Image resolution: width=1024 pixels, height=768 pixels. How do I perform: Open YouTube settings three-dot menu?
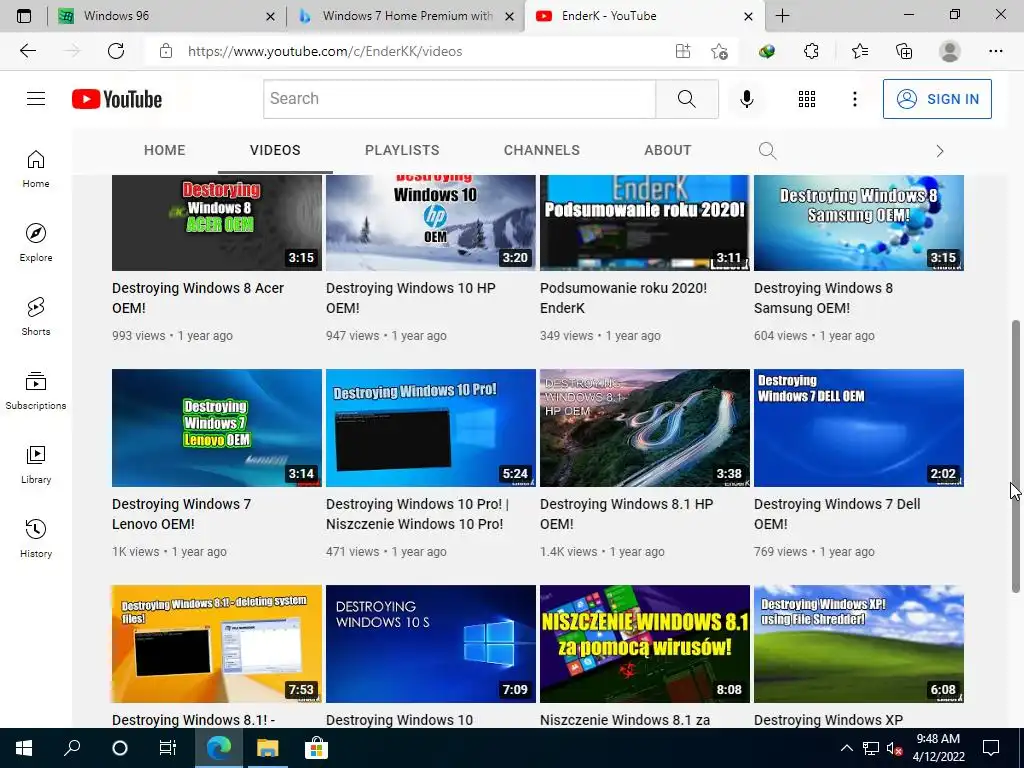[x=854, y=99]
